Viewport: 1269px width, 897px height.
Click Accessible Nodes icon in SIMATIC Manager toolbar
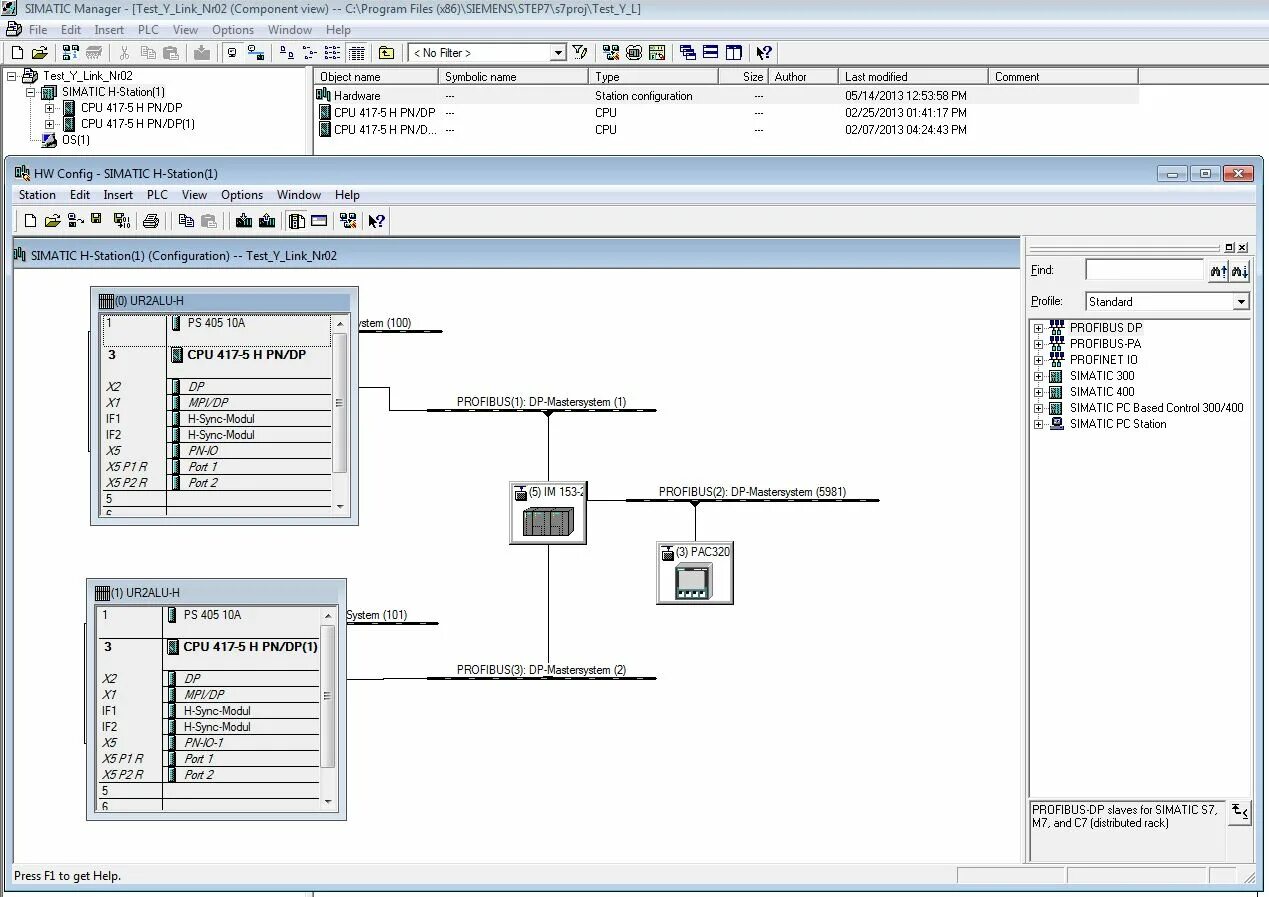(71, 52)
